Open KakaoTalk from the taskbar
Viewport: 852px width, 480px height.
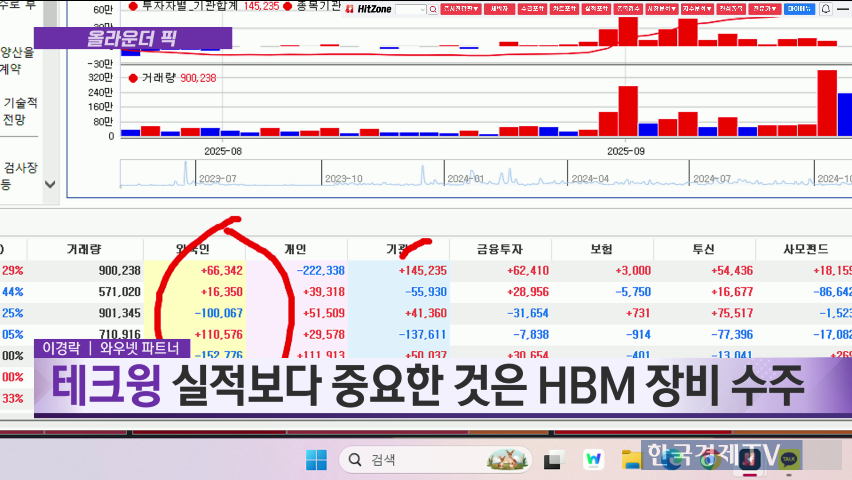click(789, 459)
